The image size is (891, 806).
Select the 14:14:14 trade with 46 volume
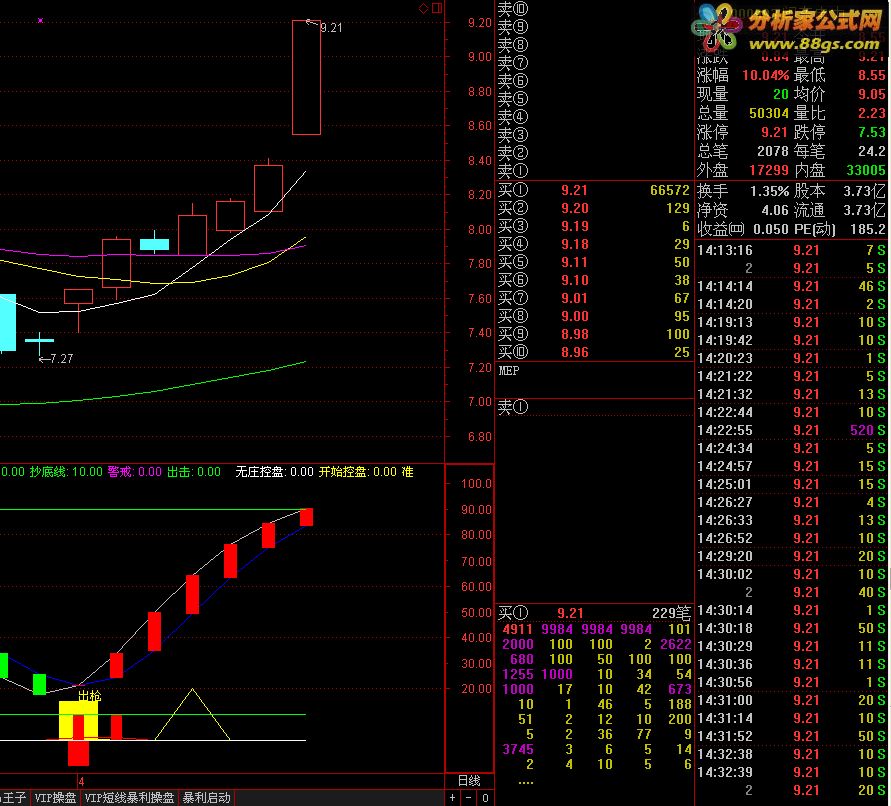coord(791,286)
